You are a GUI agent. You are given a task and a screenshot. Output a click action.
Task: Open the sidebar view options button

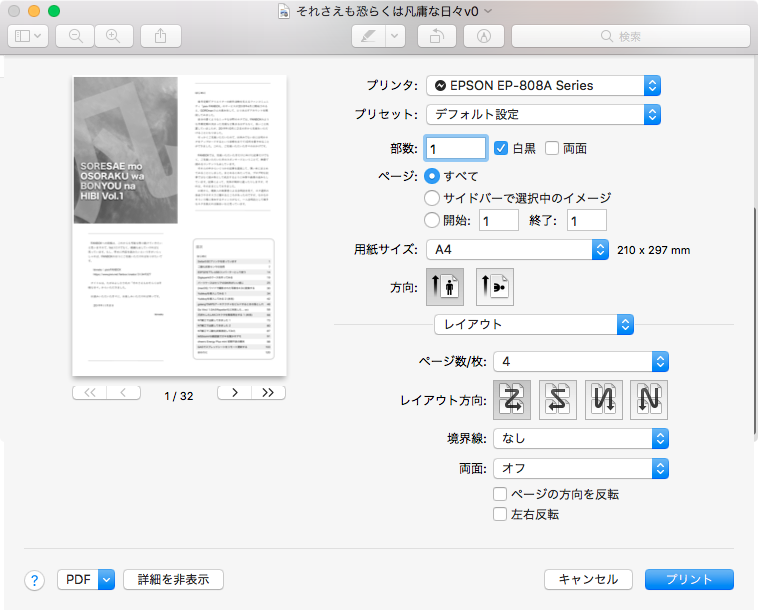click(x=28, y=36)
